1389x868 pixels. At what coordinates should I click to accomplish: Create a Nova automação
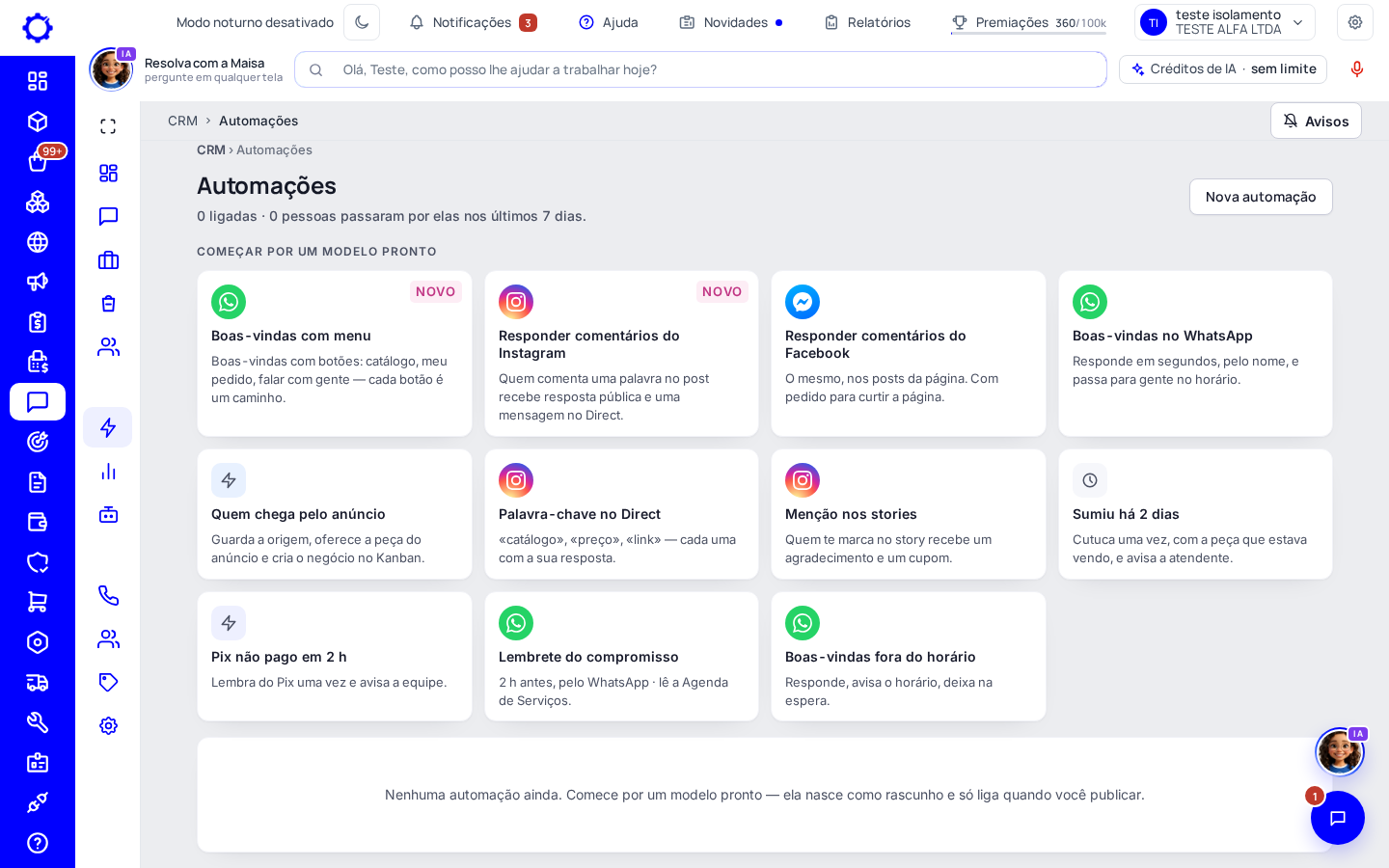[x=1261, y=197]
